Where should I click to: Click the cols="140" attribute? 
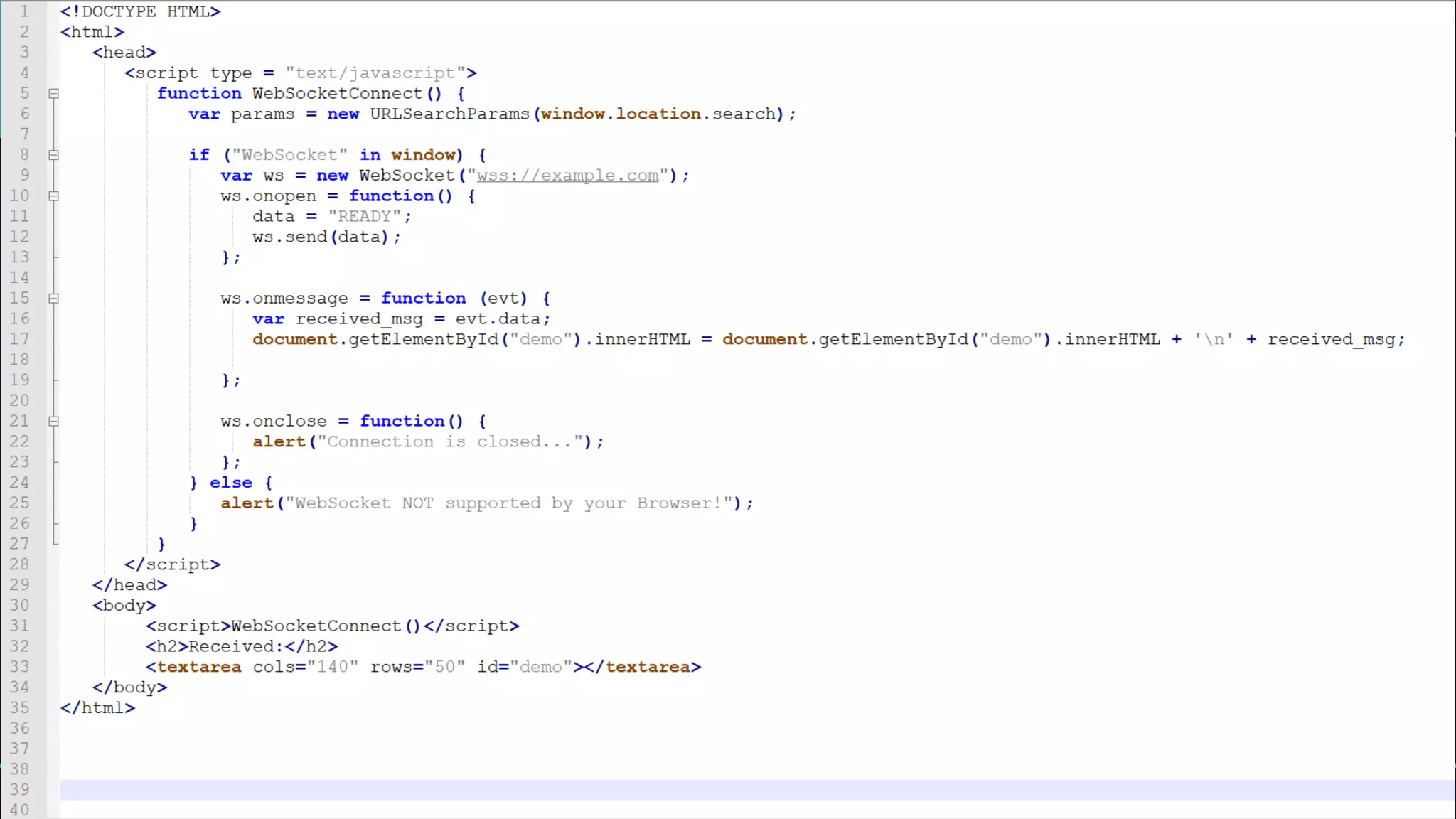(306, 667)
